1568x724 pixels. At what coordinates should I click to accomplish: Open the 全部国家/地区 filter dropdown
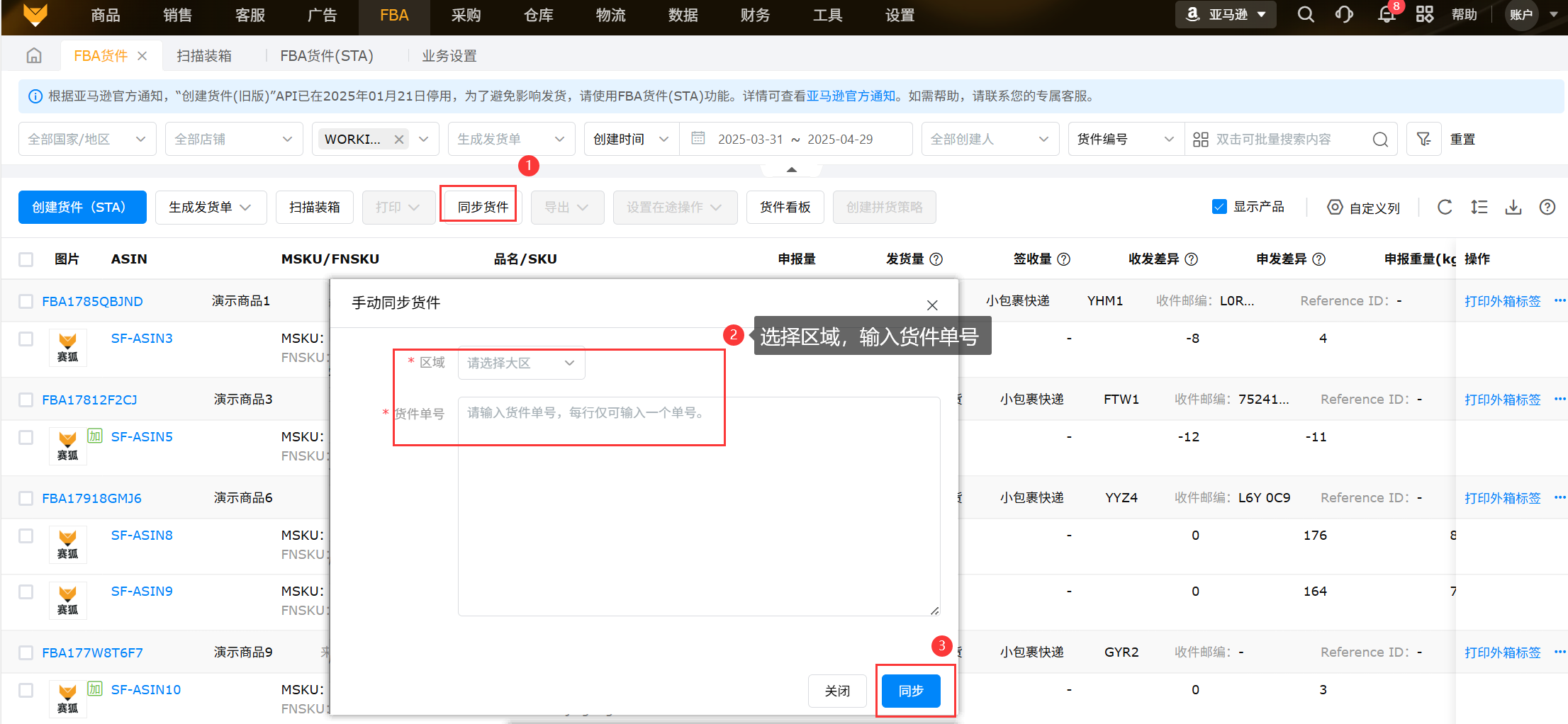point(86,140)
